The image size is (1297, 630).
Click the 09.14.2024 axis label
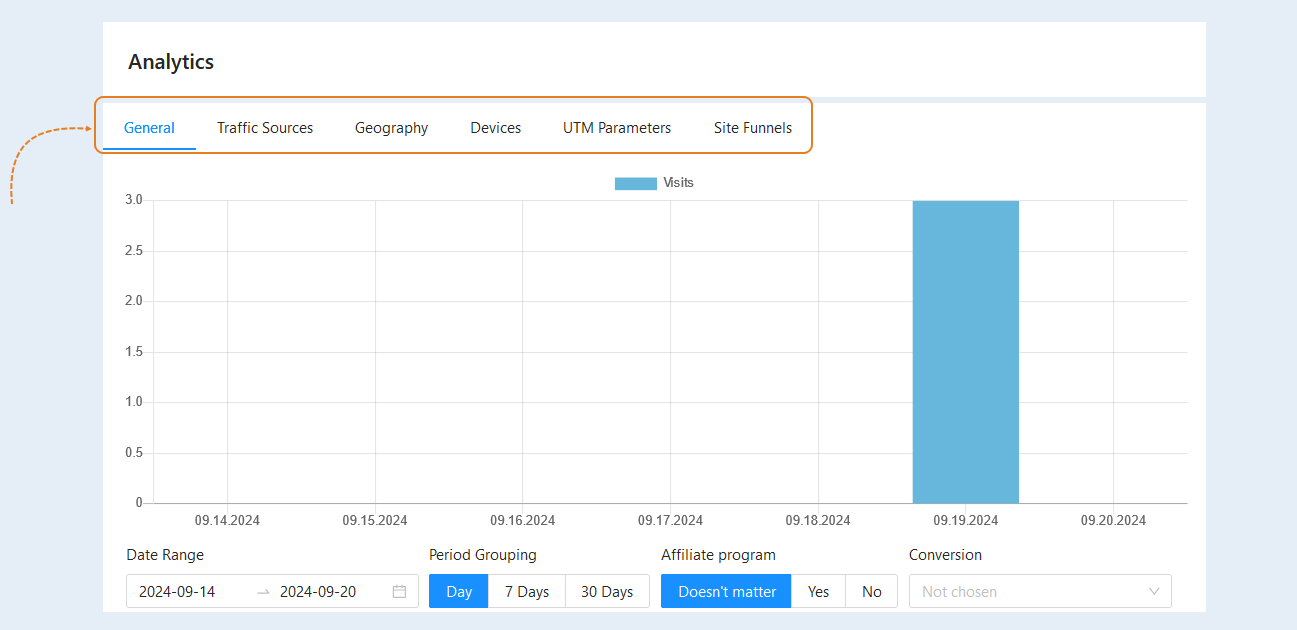pos(227,521)
